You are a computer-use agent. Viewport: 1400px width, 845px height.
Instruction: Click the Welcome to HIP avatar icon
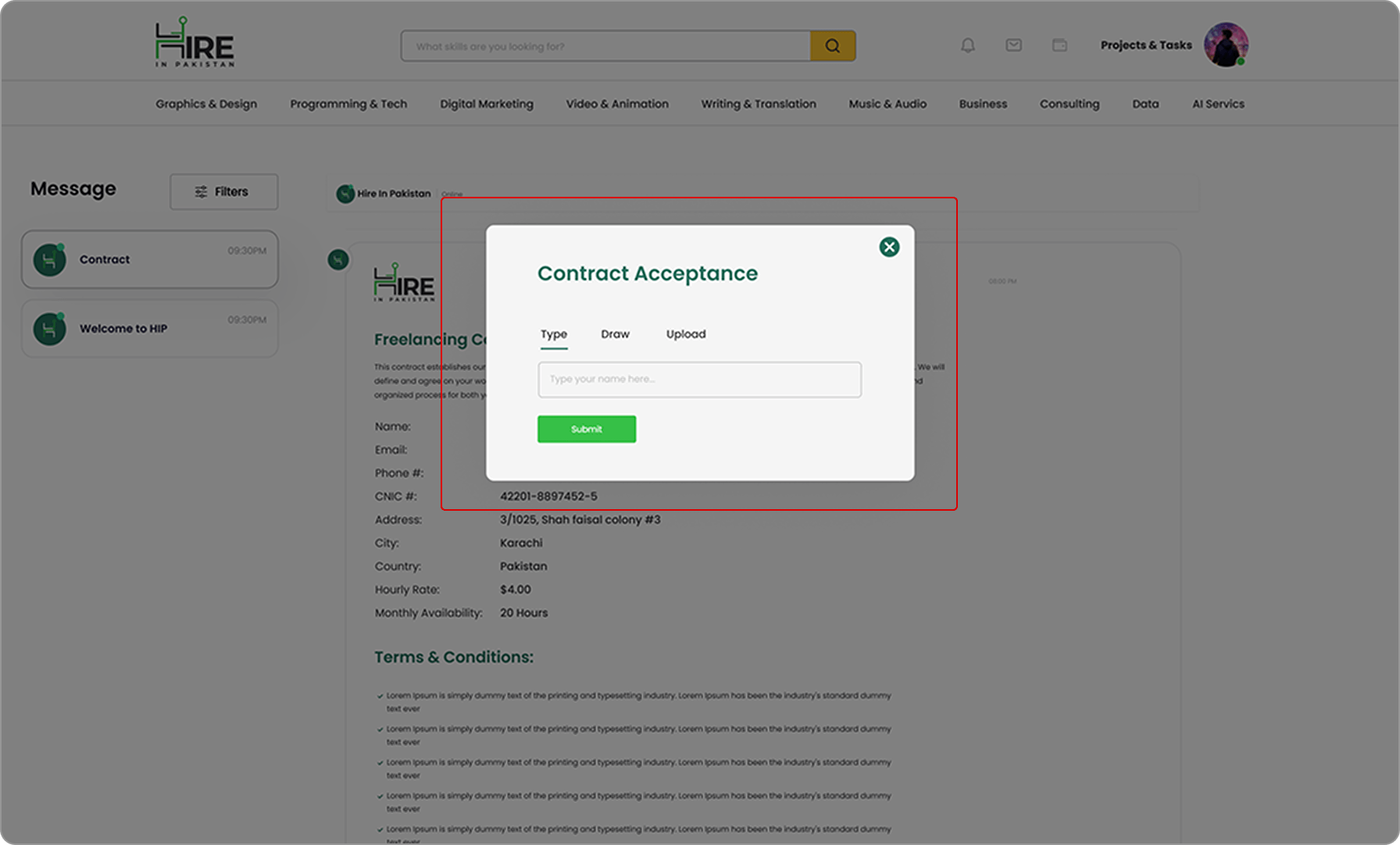(x=49, y=329)
